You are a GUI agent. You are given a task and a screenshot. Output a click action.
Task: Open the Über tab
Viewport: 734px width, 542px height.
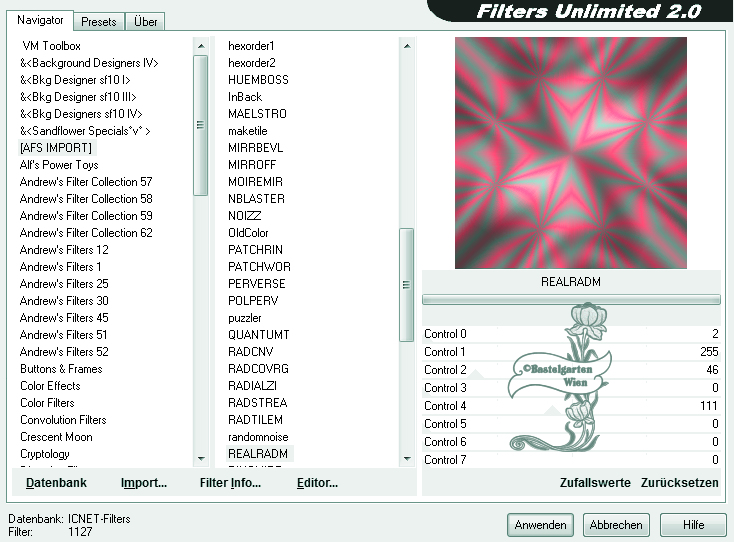[146, 22]
